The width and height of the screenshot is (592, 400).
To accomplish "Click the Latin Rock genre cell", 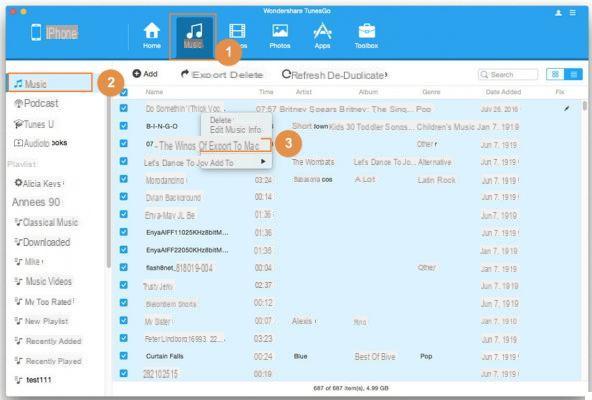I will tap(436, 180).
